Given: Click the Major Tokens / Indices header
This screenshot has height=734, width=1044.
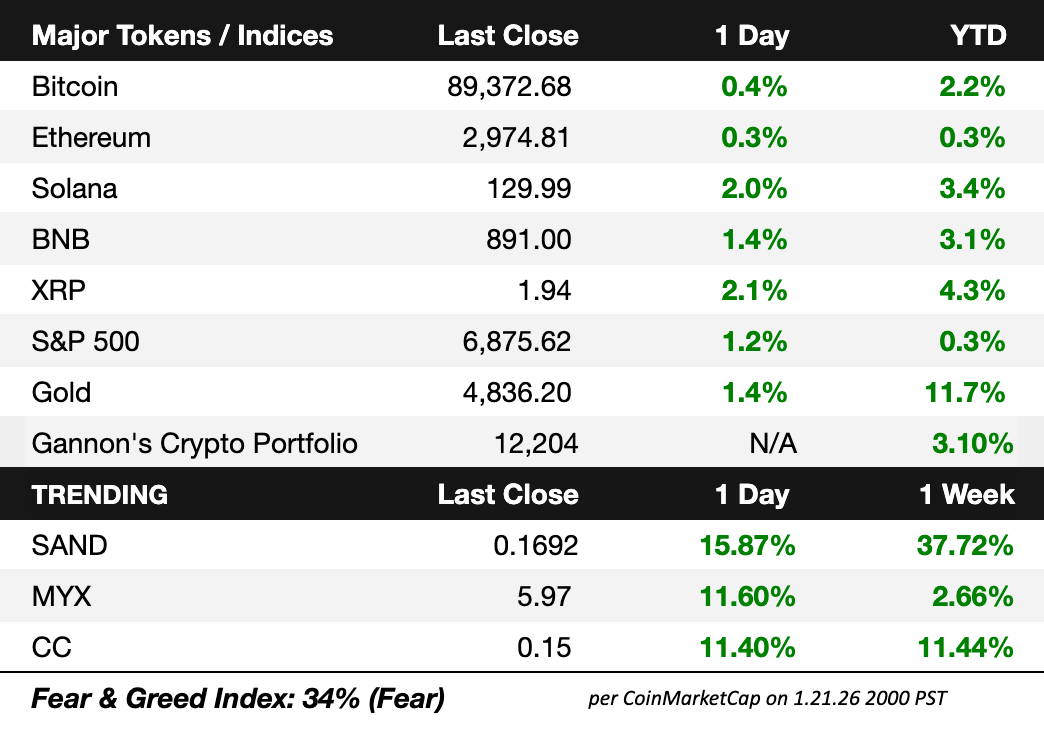Looking at the screenshot, I should (183, 36).
